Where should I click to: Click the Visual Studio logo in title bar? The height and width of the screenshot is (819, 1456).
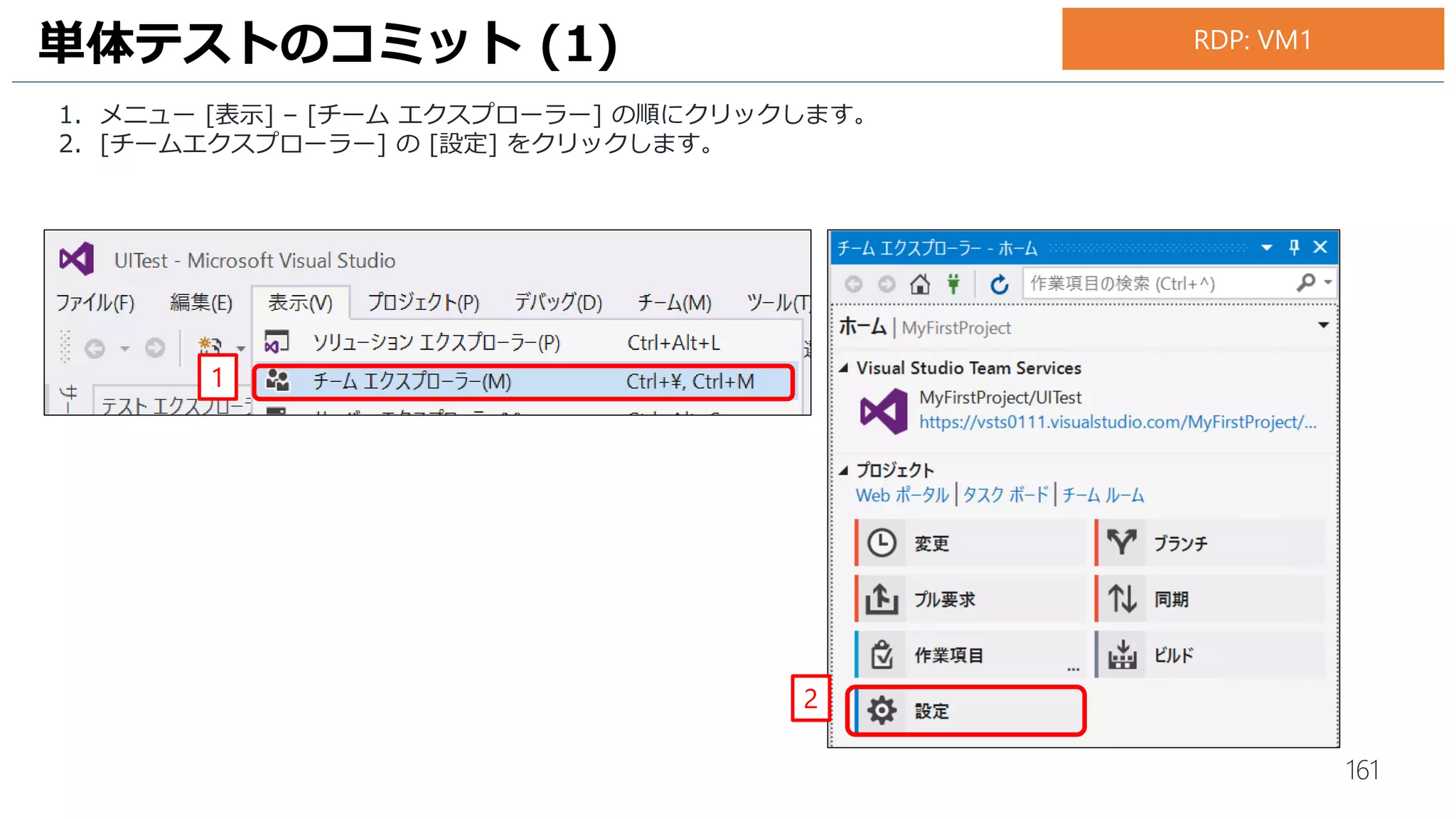[77, 259]
